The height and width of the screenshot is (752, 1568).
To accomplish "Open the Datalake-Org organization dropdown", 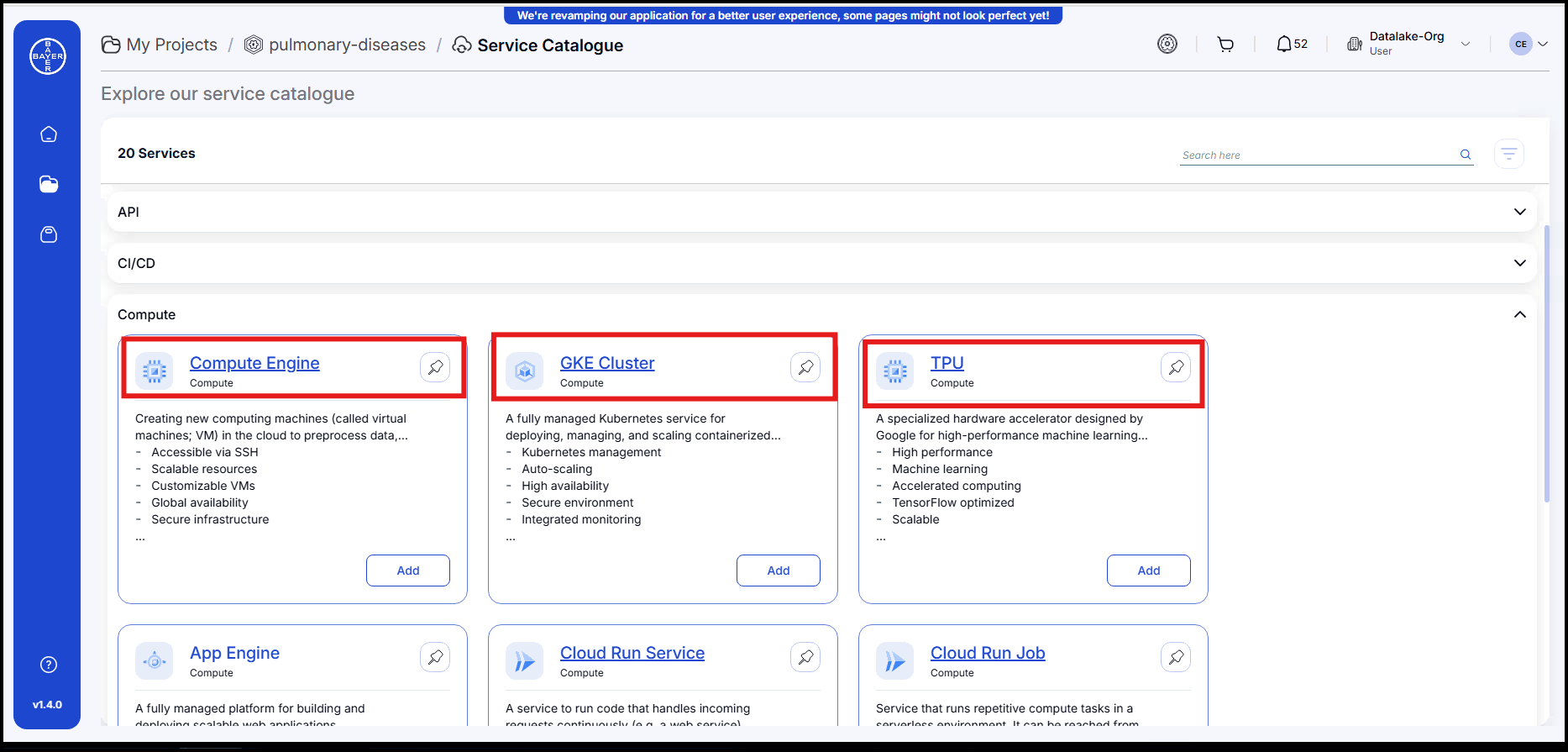I will click(1466, 44).
